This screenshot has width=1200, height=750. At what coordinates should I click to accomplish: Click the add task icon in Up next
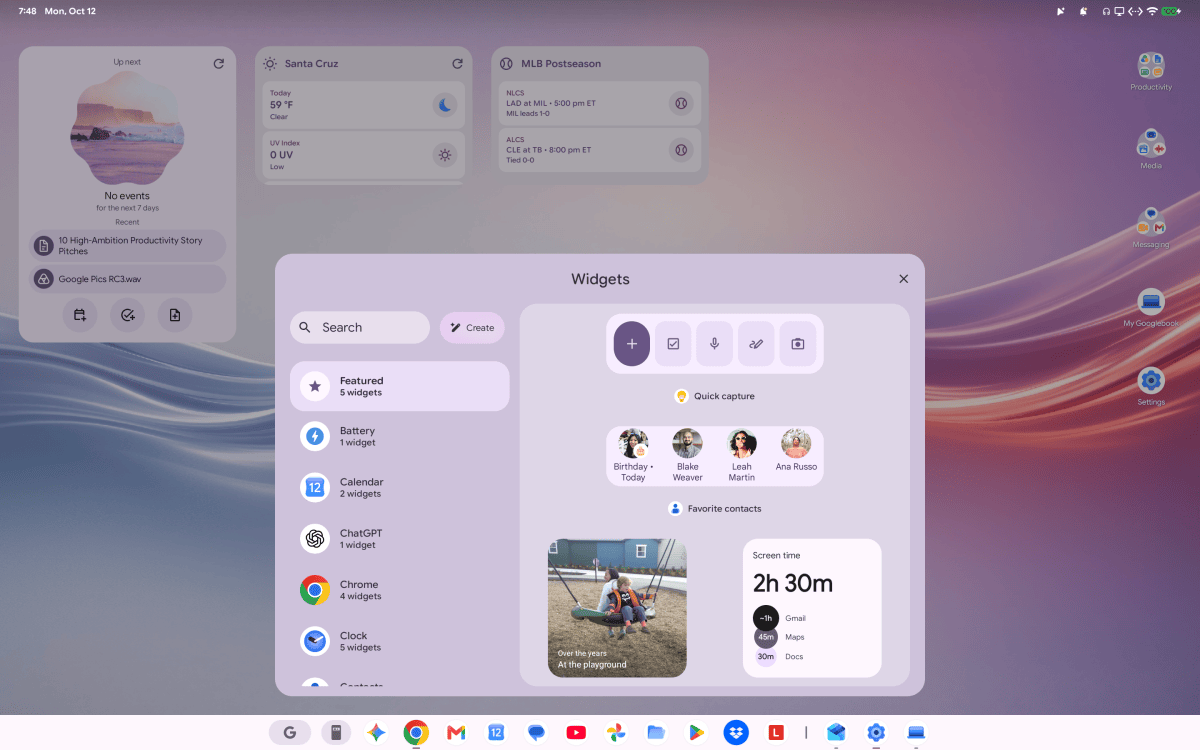coord(127,315)
